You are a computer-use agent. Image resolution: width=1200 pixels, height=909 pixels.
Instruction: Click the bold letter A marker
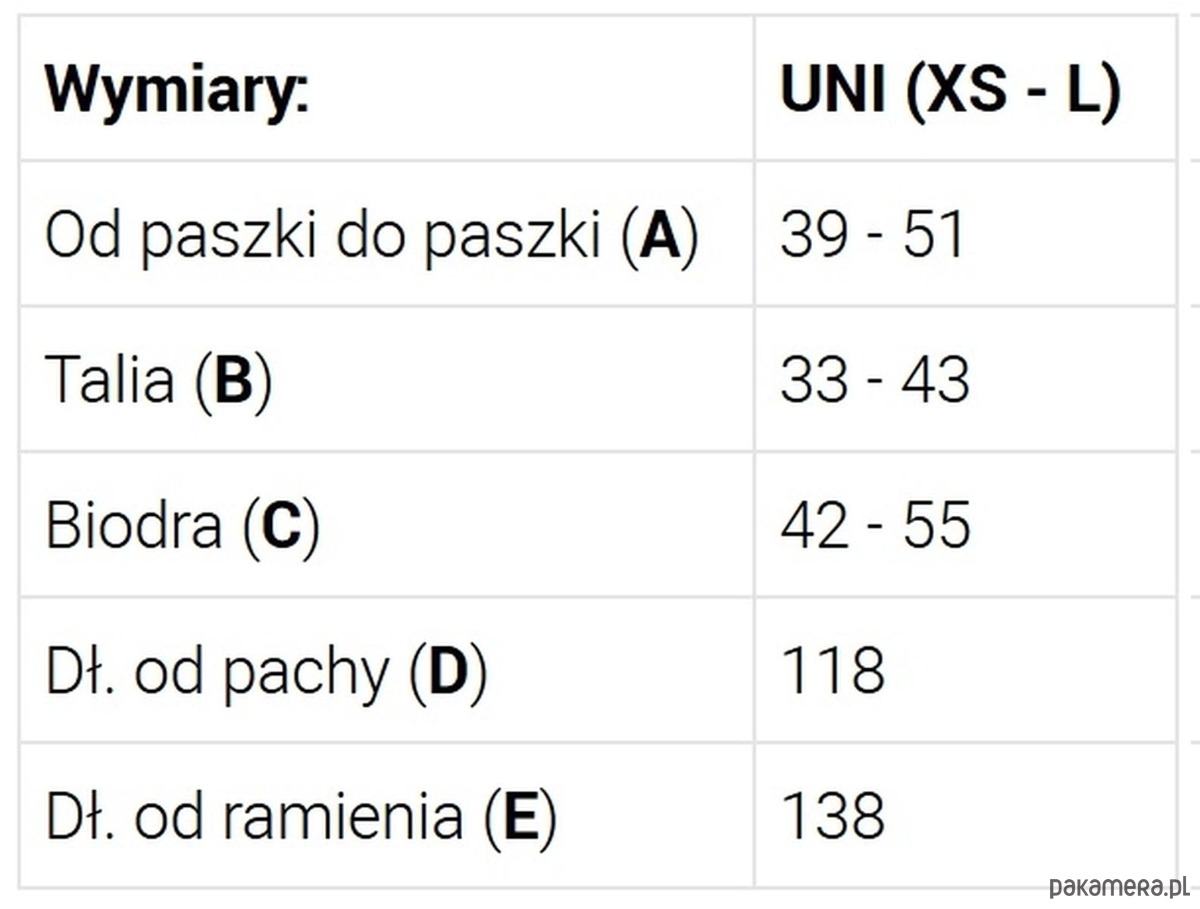click(x=659, y=236)
